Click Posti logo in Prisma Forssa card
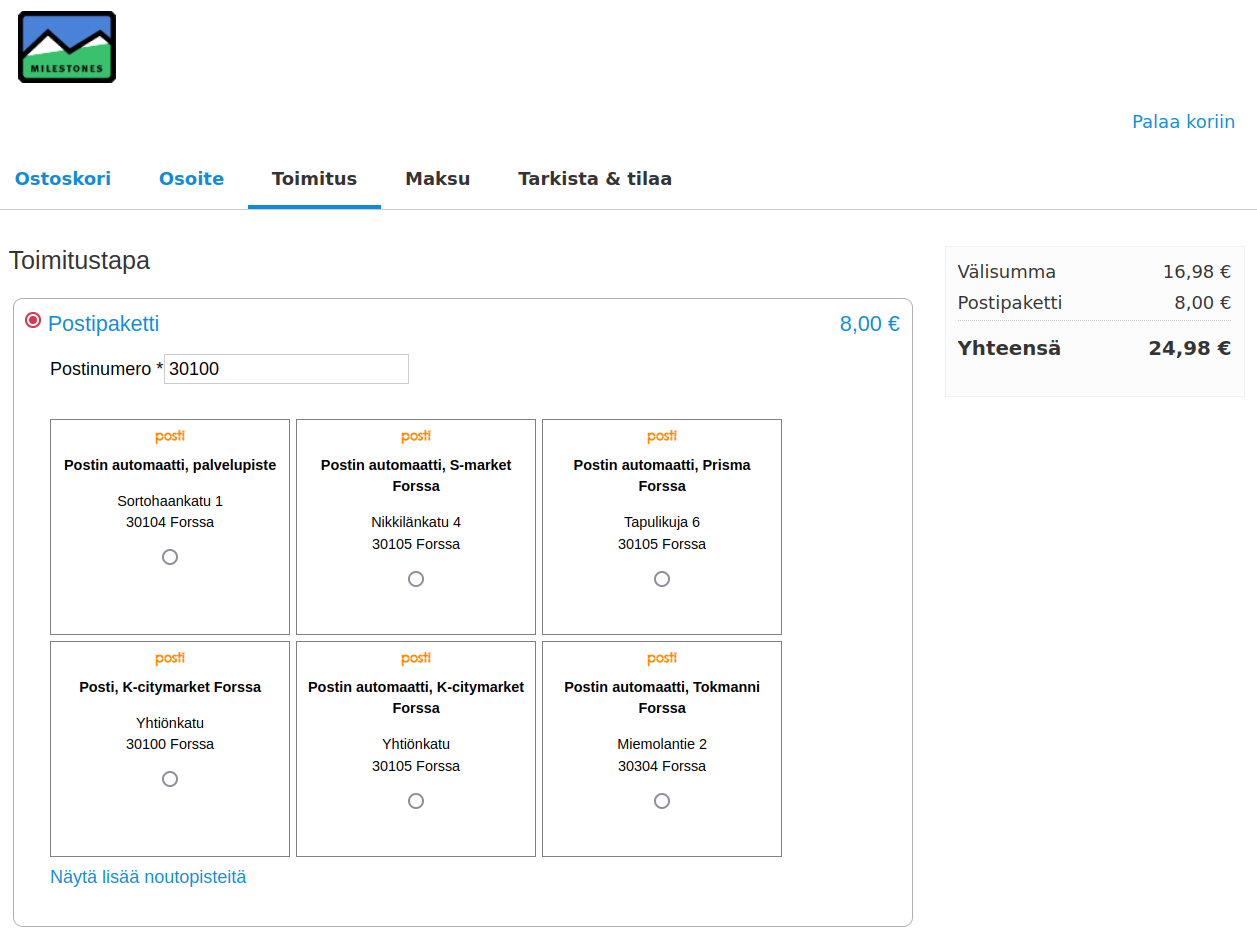Image resolution: width=1257 pixels, height=935 pixels. point(662,436)
